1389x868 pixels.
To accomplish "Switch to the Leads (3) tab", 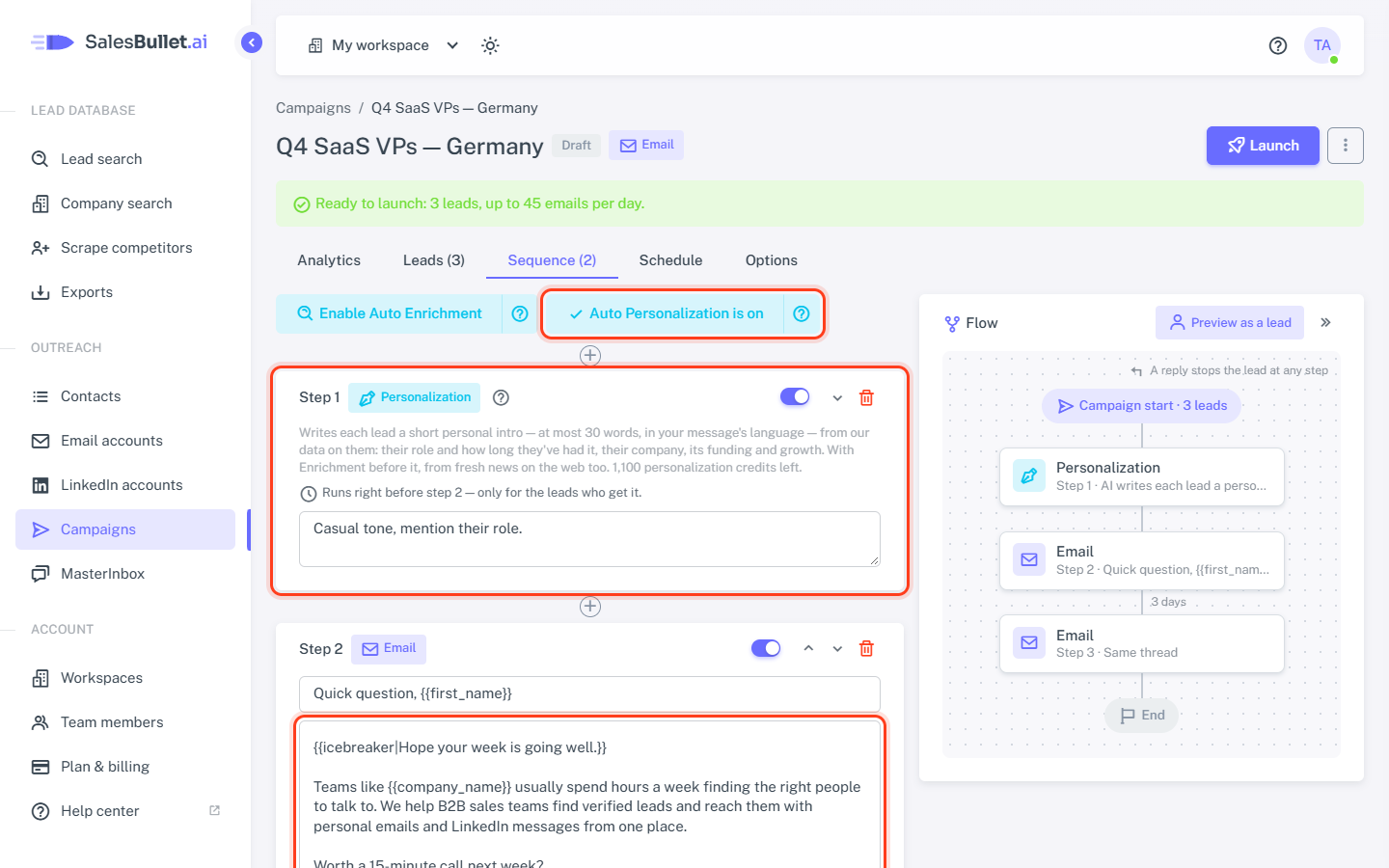I will [434, 260].
